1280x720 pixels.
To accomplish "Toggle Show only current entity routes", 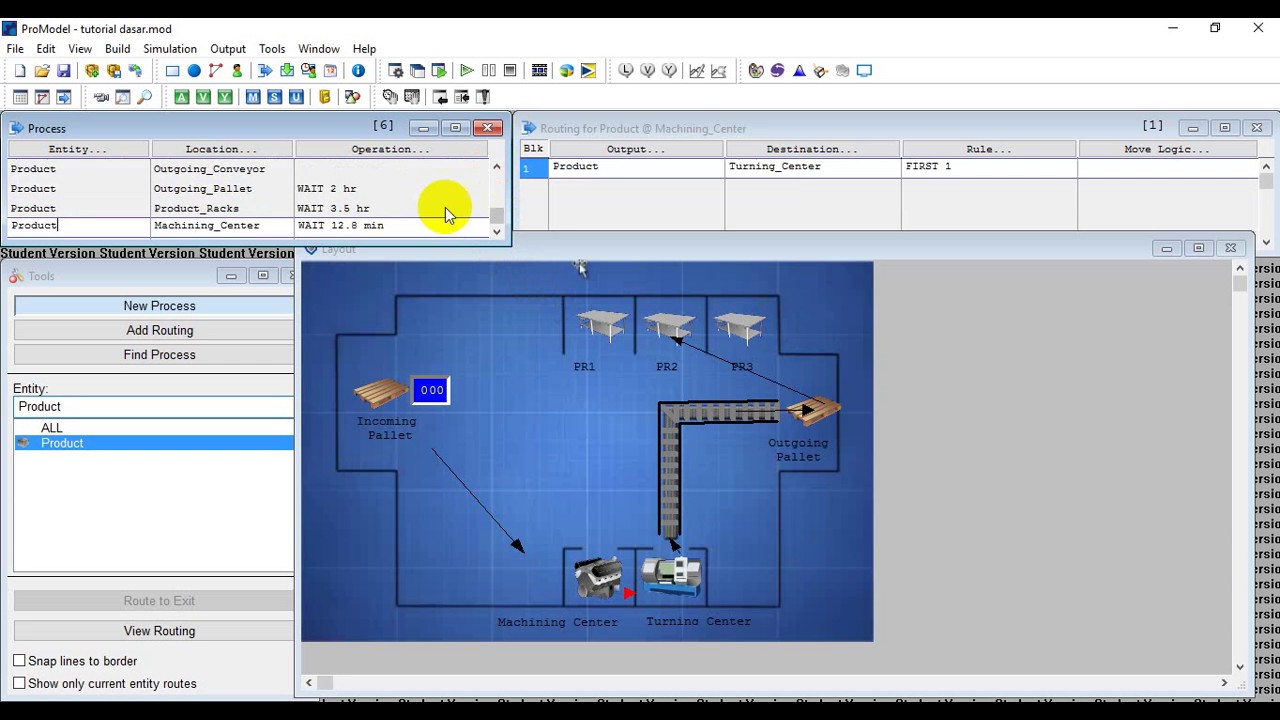I will [19, 683].
